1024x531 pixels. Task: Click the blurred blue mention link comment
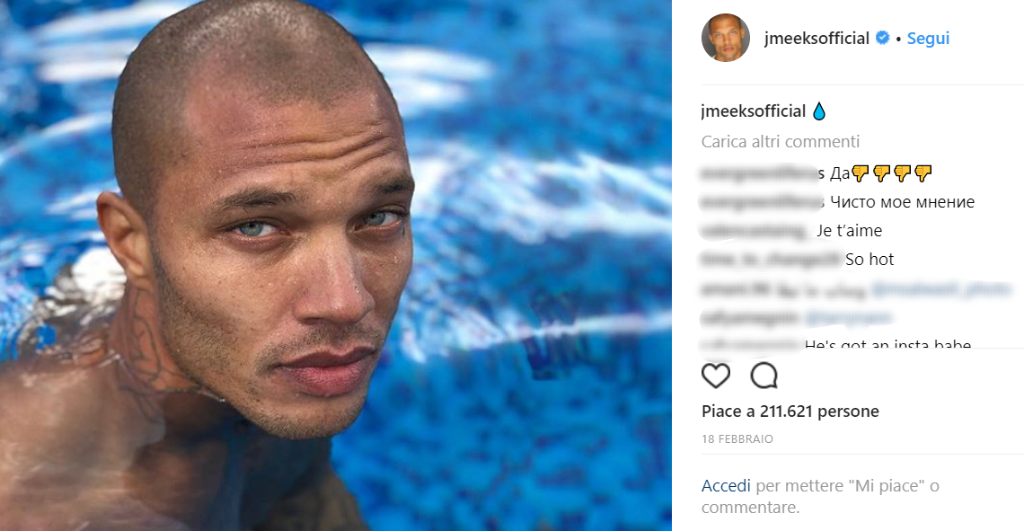point(848,317)
